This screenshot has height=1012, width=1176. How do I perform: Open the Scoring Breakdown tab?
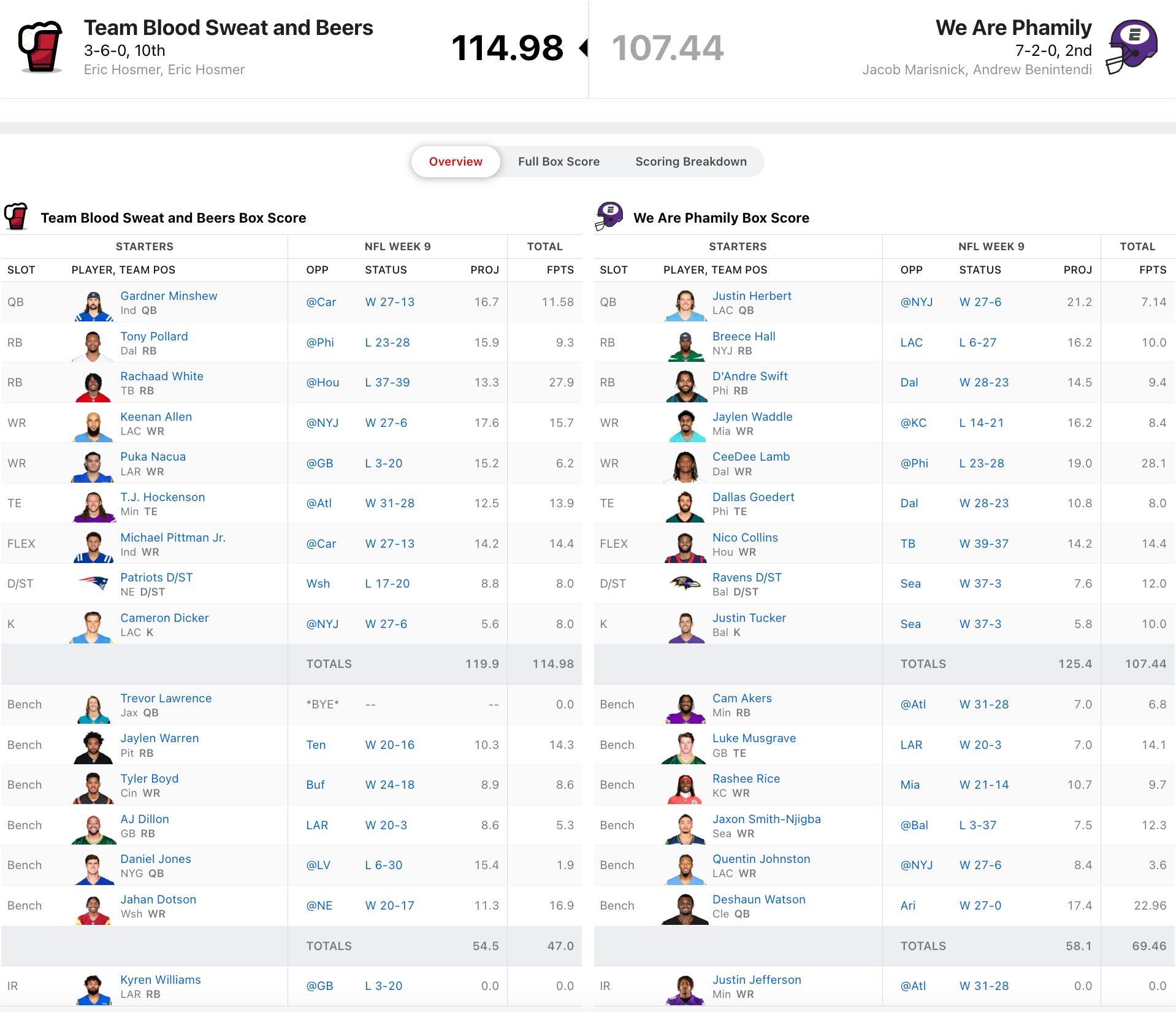click(x=690, y=161)
